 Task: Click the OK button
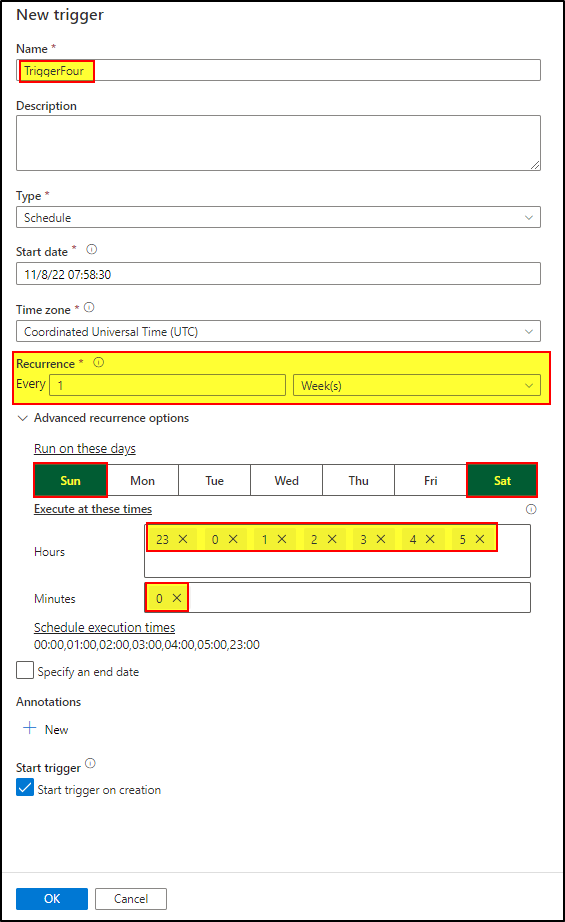52,898
